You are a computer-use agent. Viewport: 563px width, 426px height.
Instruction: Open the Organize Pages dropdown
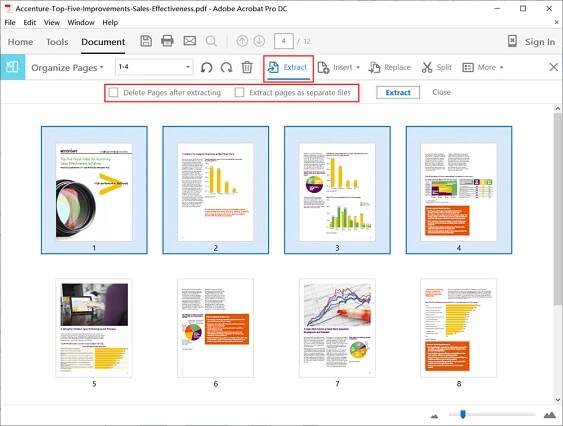(x=67, y=68)
